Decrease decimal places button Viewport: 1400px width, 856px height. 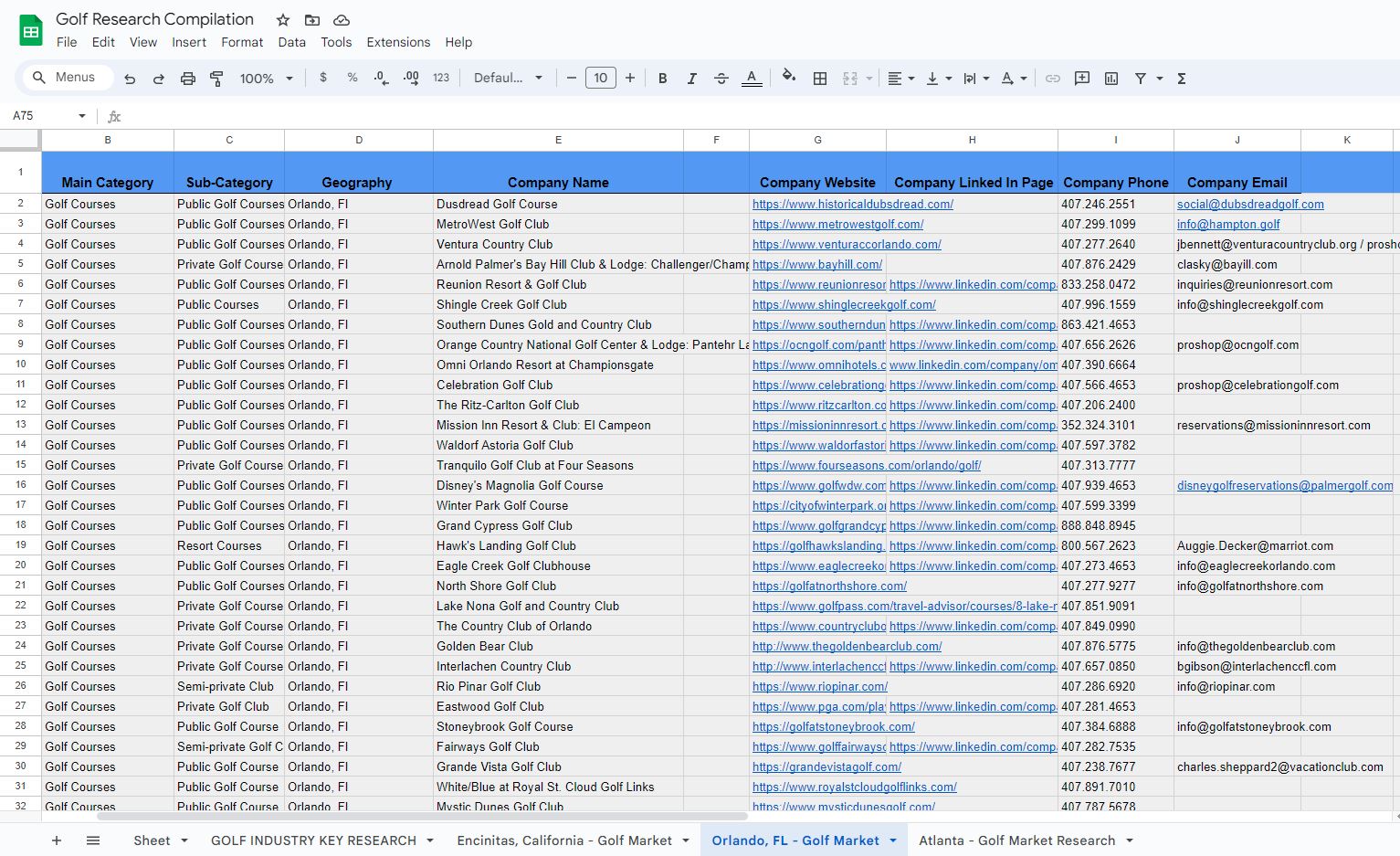coord(382,79)
